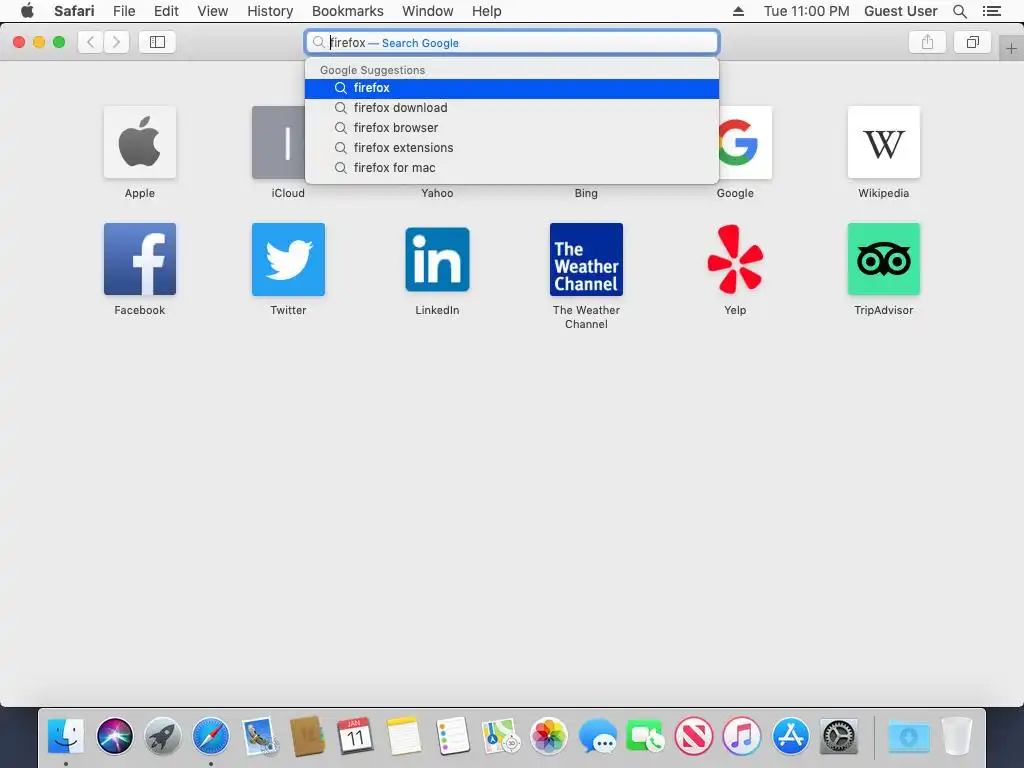Show all tabs overview button
Screen dimensions: 1024x768
tap(972, 42)
